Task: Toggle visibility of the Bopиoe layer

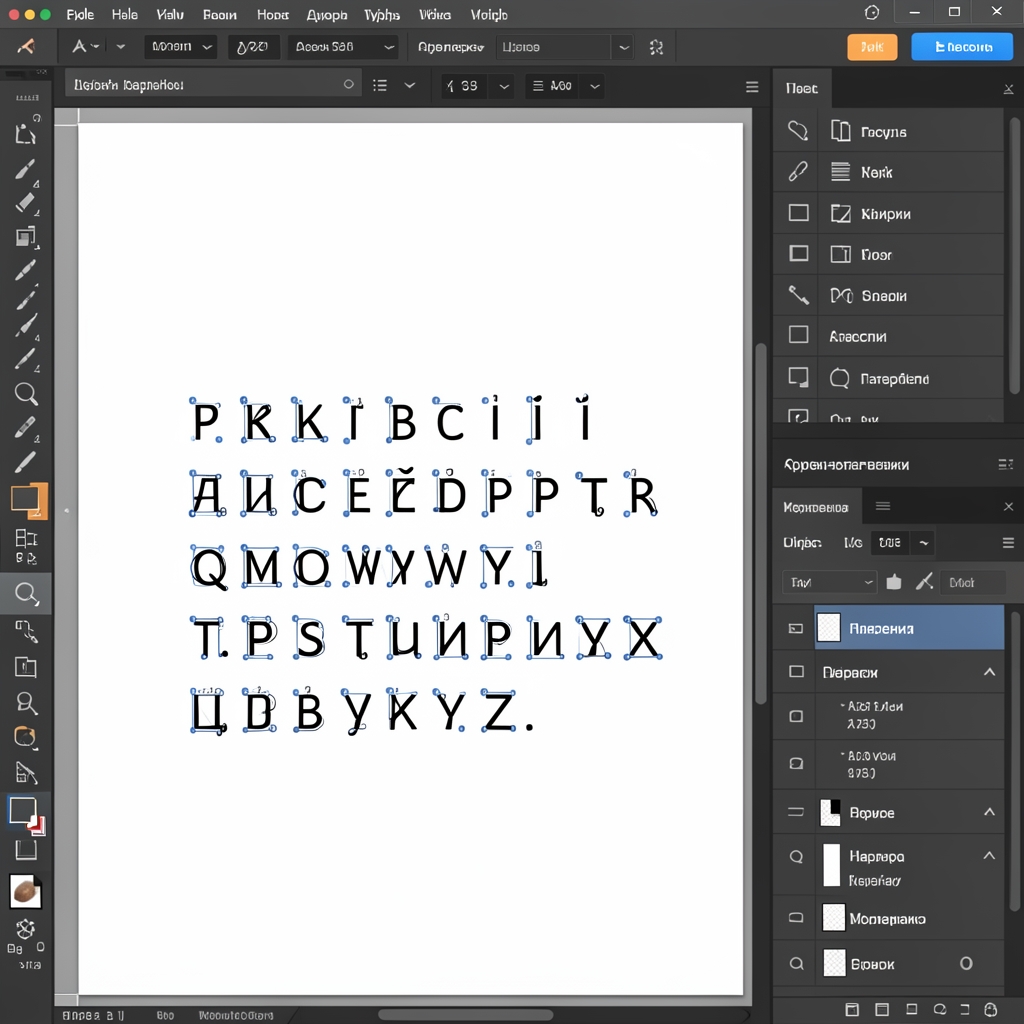Action: click(795, 812)
